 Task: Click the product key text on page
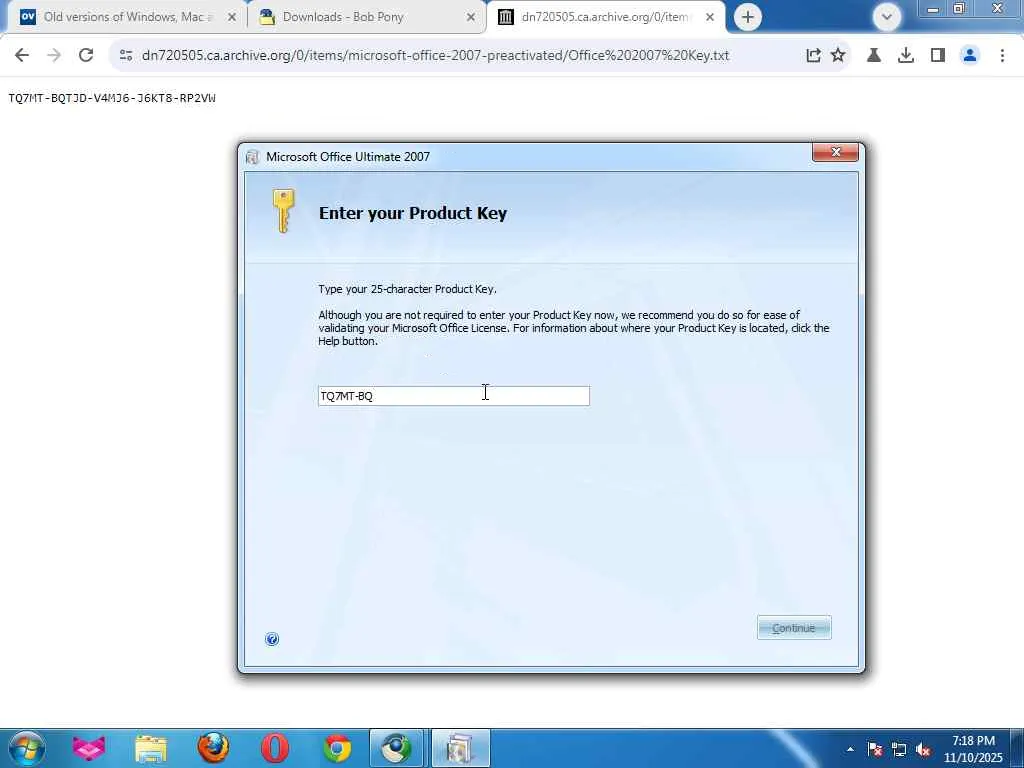[x=112, y=98]
